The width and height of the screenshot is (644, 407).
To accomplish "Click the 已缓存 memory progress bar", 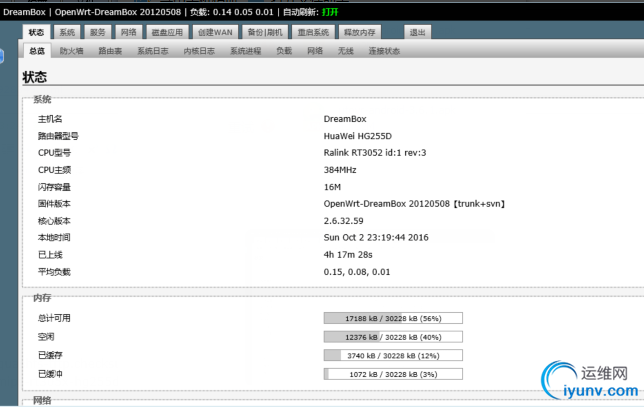I will point(393,356).
